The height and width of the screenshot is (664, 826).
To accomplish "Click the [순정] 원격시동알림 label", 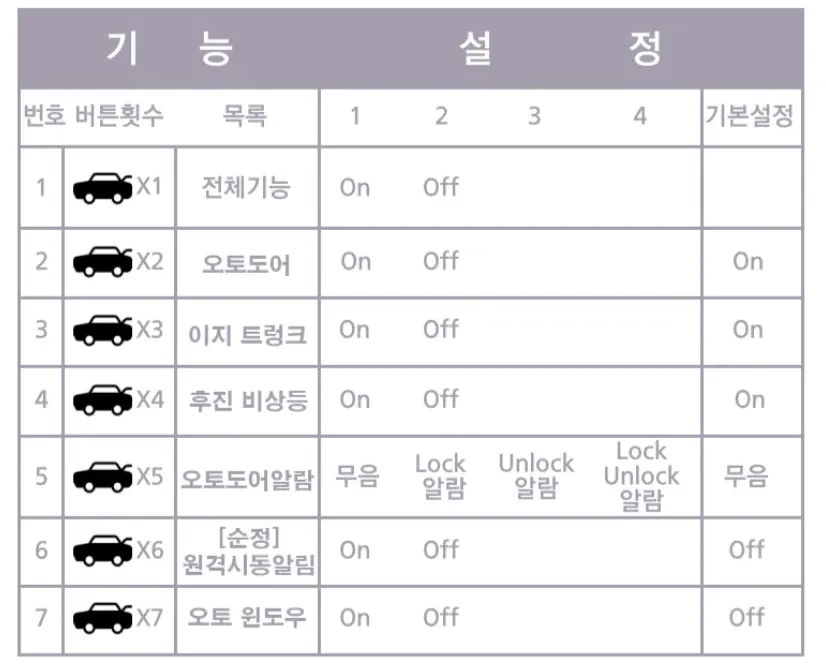I will (248, 551).
